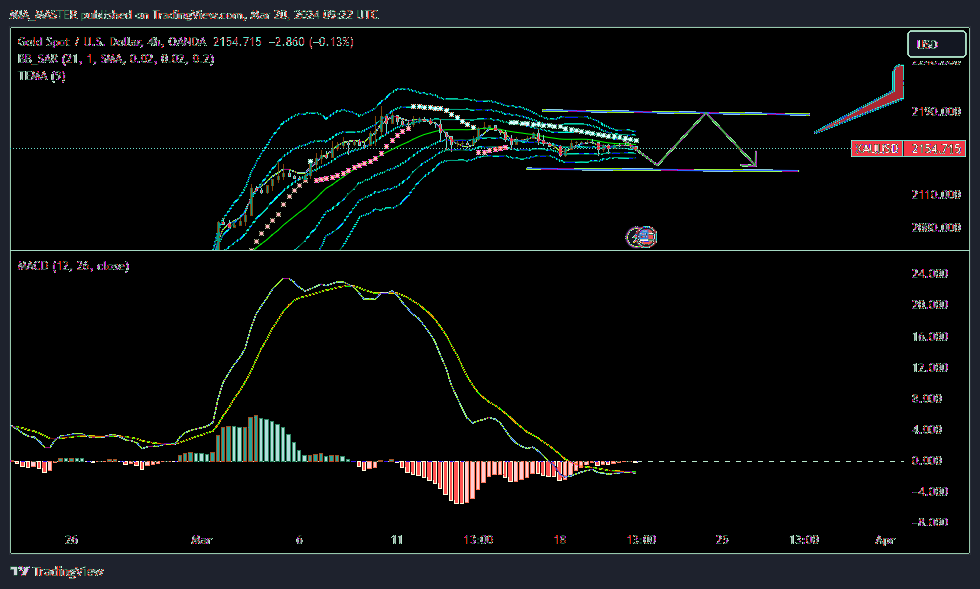The width and height of the screenshot is (980, 589).
Task: Click the -8.000 MACD axis value
Action: click(x=930, y=522)
